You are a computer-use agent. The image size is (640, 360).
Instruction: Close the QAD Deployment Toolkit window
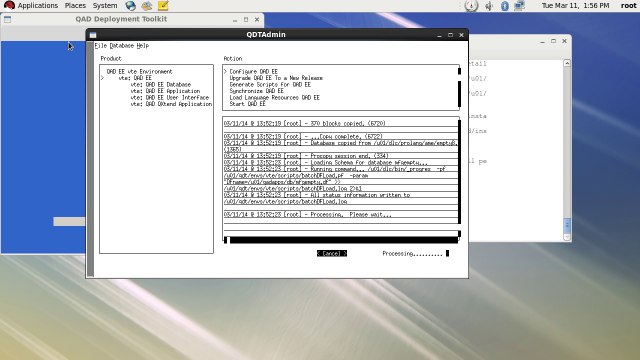coord(257,20)
